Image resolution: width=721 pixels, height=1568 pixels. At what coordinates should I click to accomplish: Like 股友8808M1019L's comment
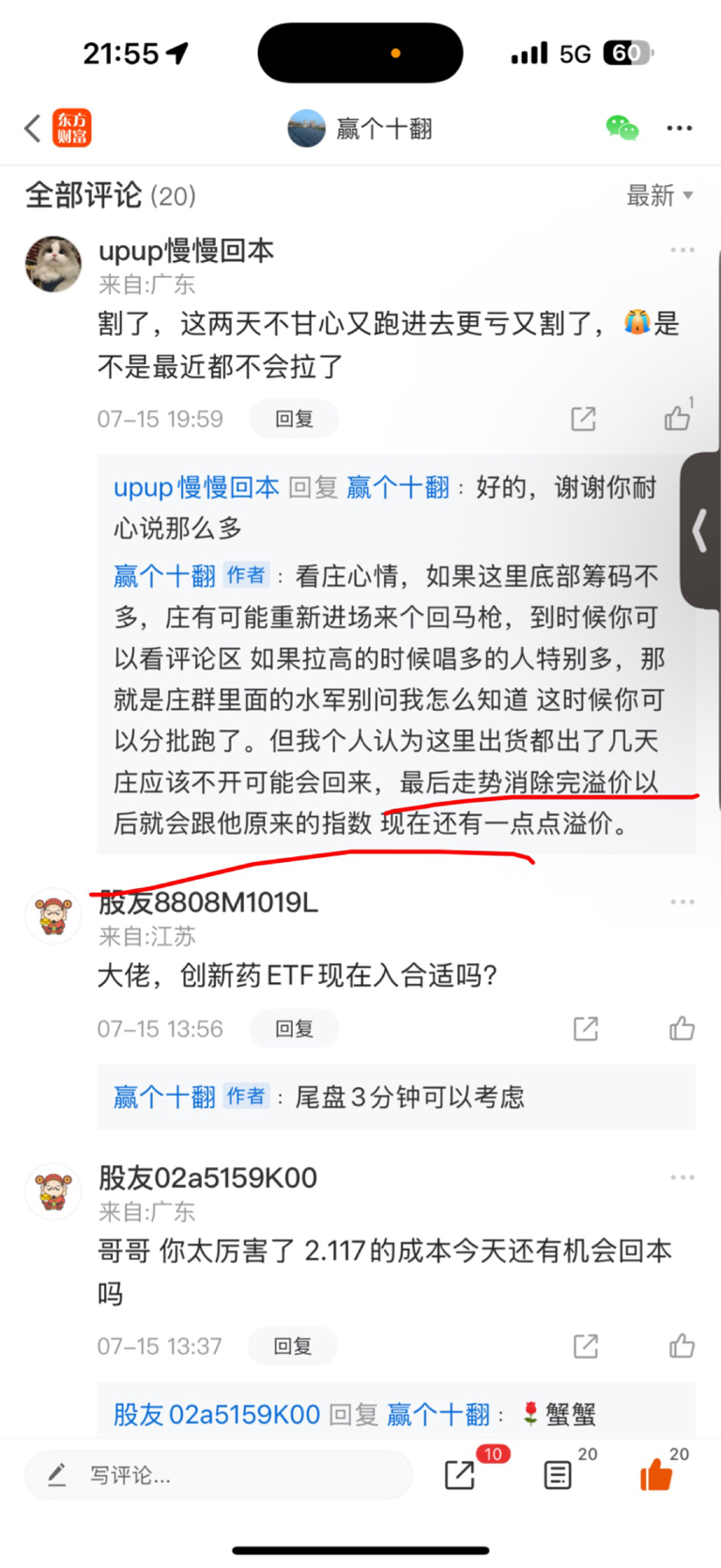click(682, 1029)
